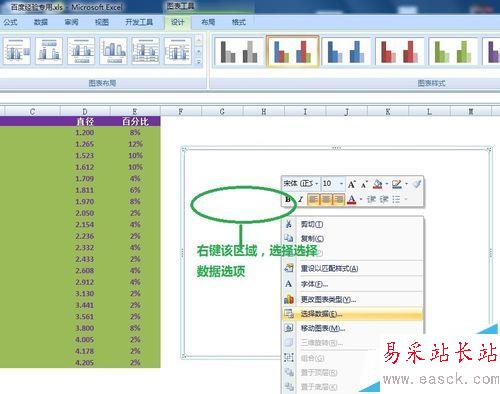Select the first chart layout thumbnail

(17, 51)
